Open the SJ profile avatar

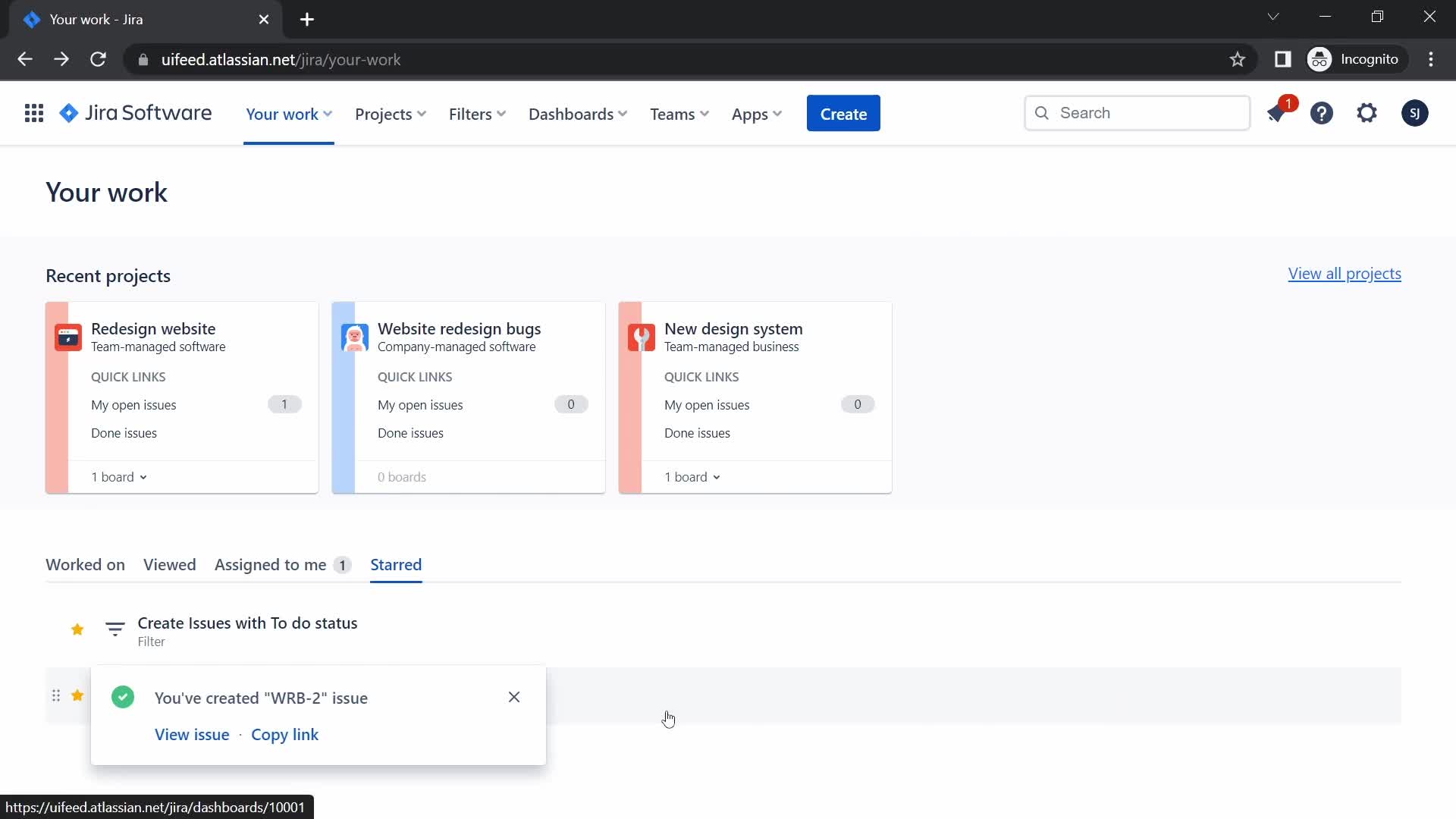tap(1414, 114)
